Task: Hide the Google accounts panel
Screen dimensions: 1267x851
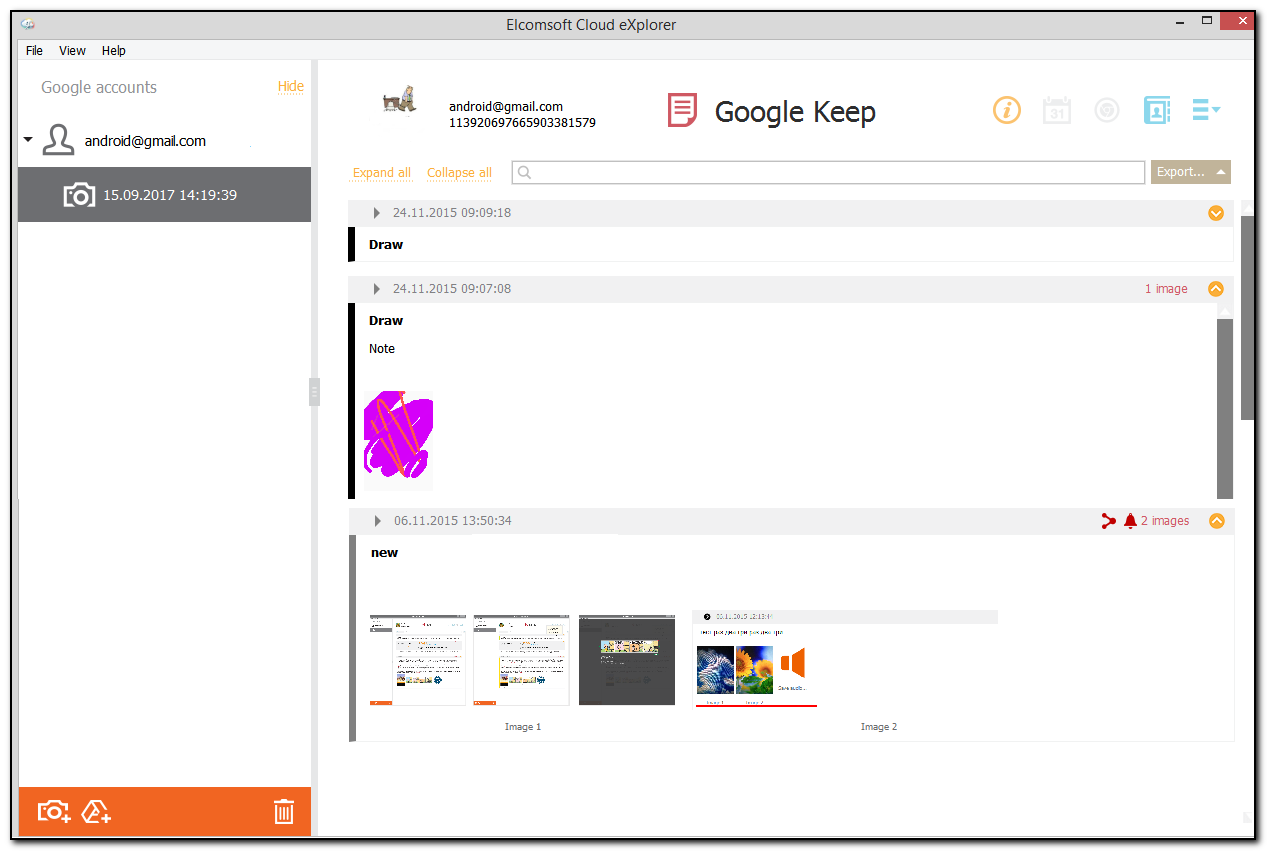Action: tap(290, 86)
